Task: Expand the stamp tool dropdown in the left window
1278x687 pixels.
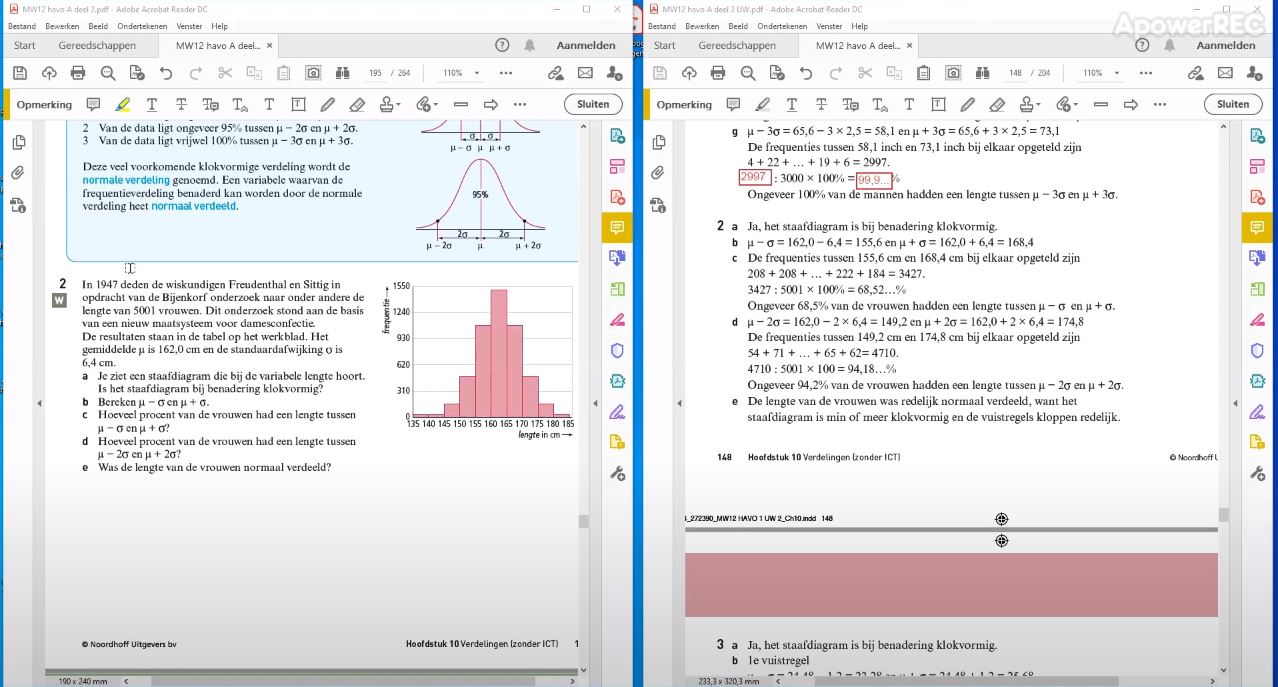Action: pos(399,104)
